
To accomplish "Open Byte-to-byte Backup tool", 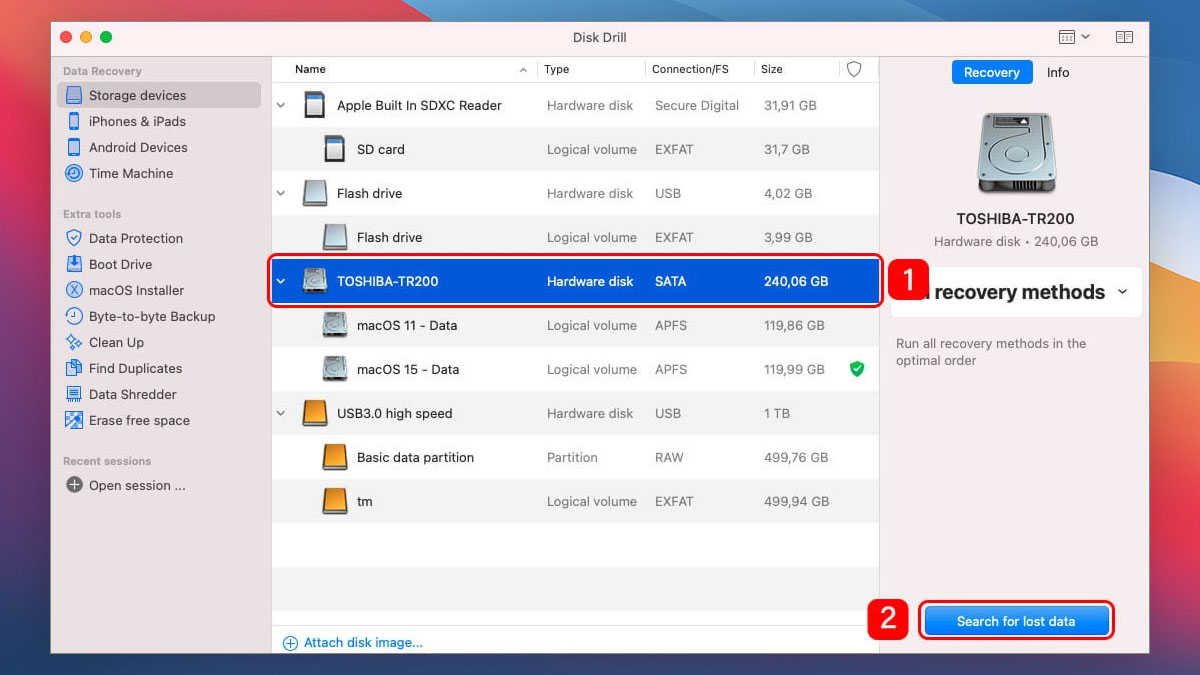I will [152, 316].
